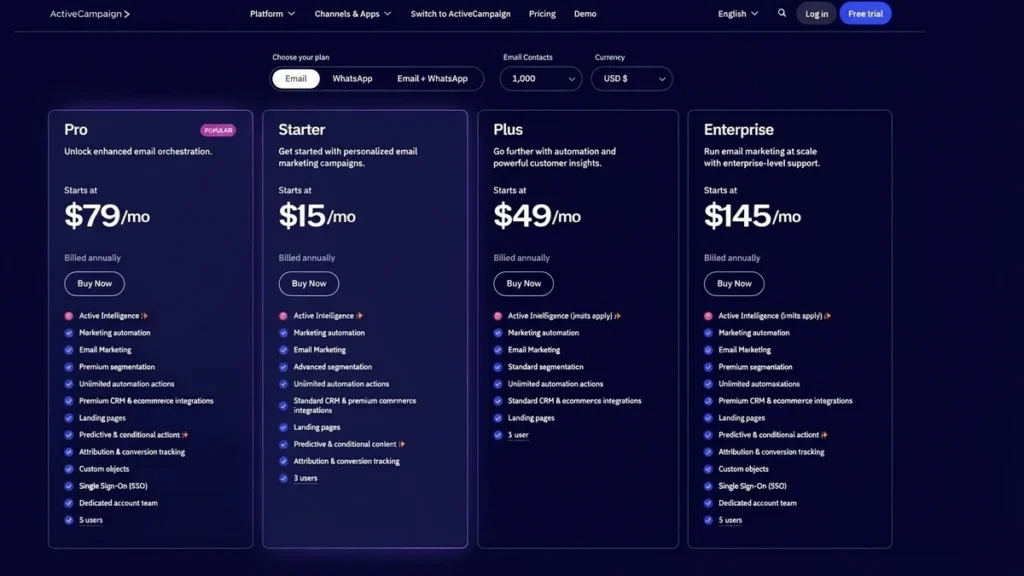The image size is (1024, 576).
Task: Click the 5 users link in Pro
Action: 91,520
